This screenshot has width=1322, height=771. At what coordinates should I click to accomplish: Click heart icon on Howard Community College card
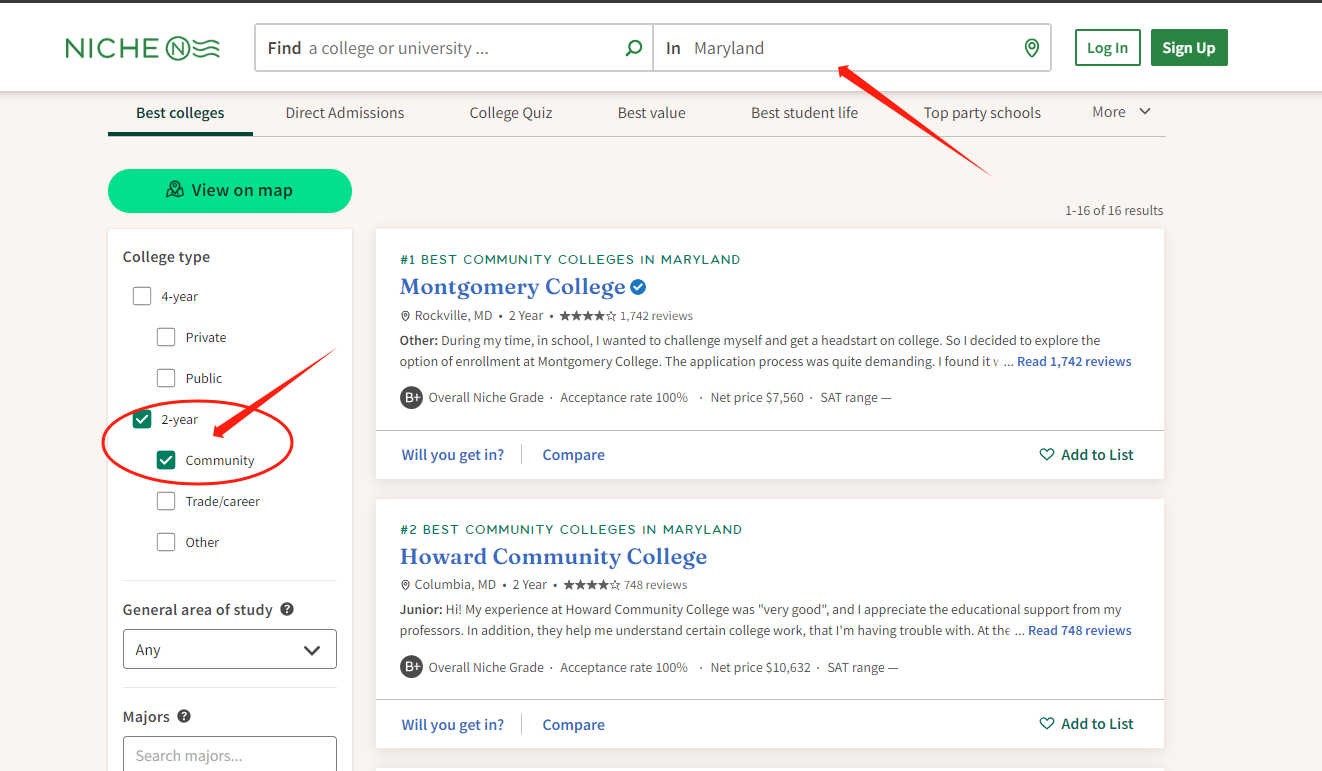pyautogui.click(x=1047, y=724)
